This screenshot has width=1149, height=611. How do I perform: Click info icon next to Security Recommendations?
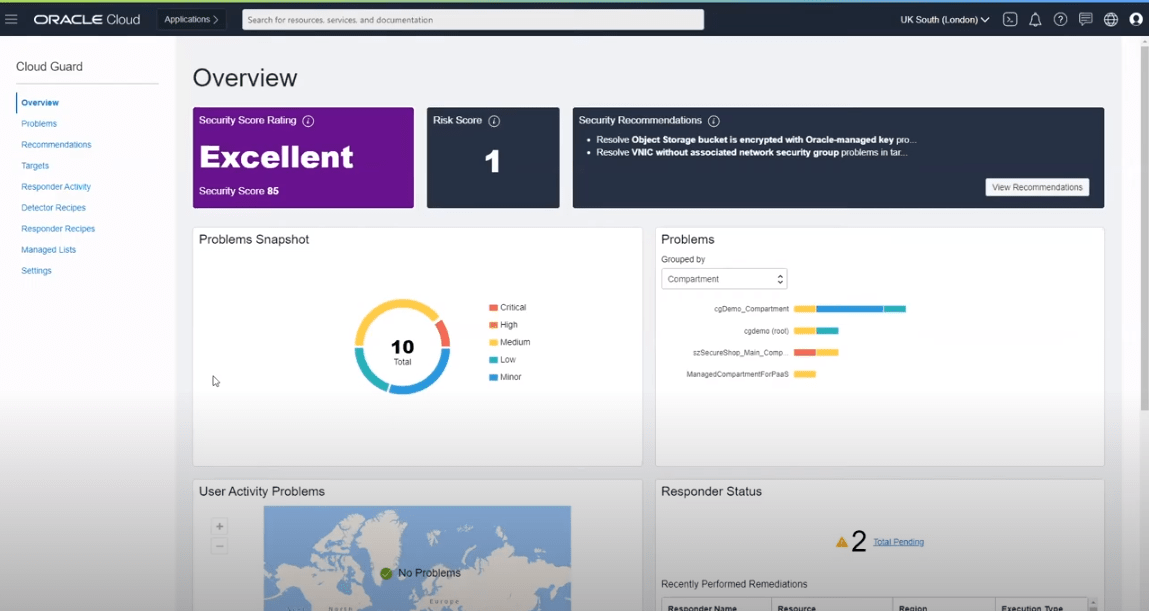[x=714, y=121]
